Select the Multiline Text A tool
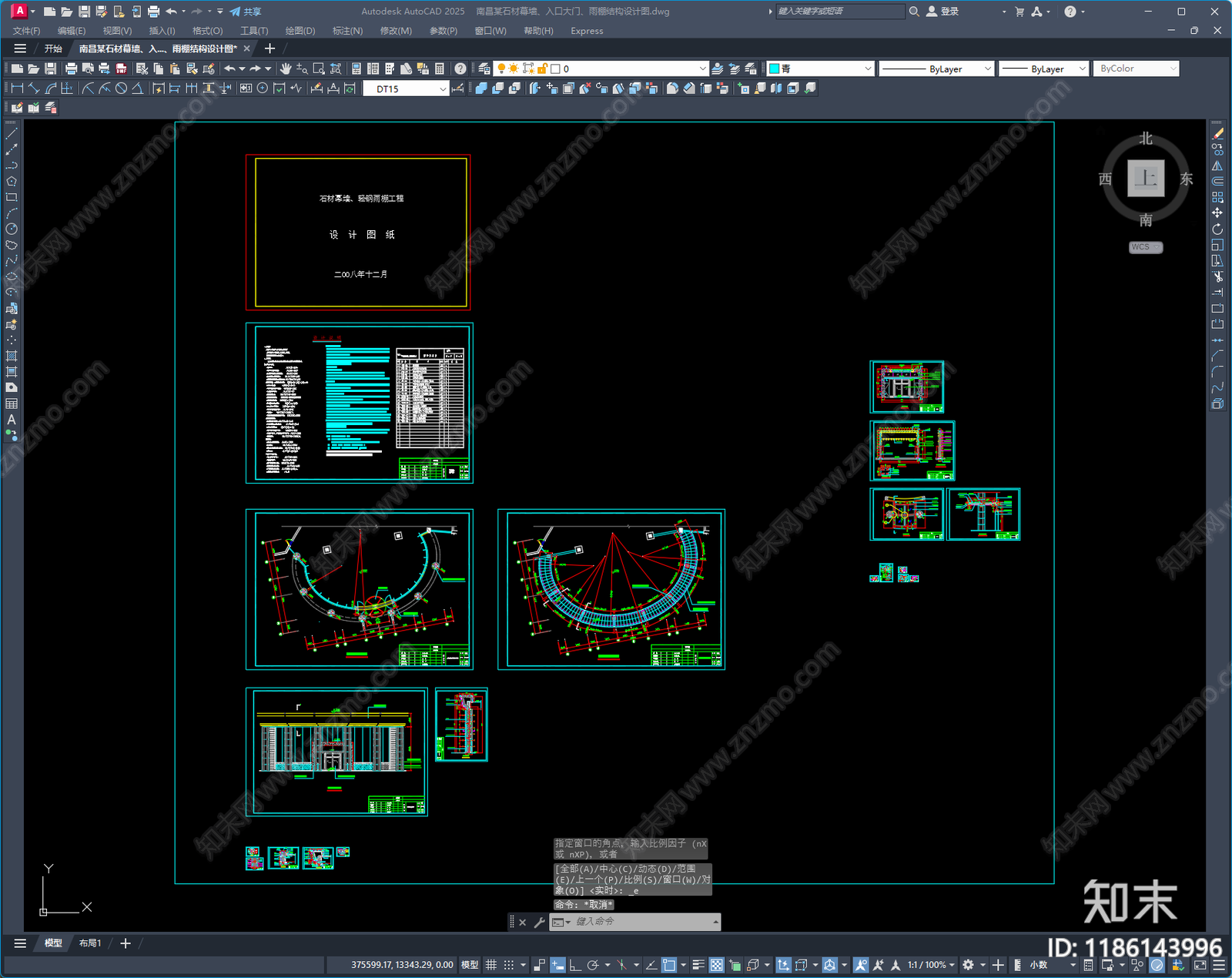 (x=12, y=420)
